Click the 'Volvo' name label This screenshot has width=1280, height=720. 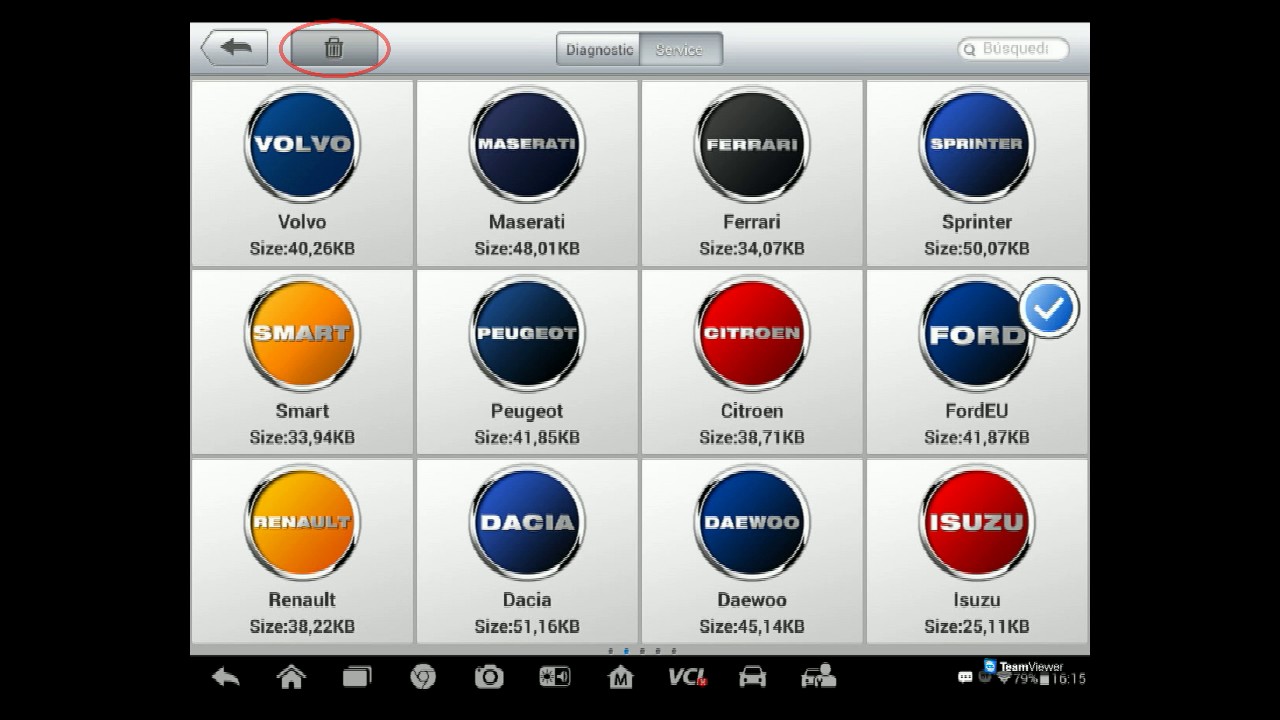click(x=302, y=222)
